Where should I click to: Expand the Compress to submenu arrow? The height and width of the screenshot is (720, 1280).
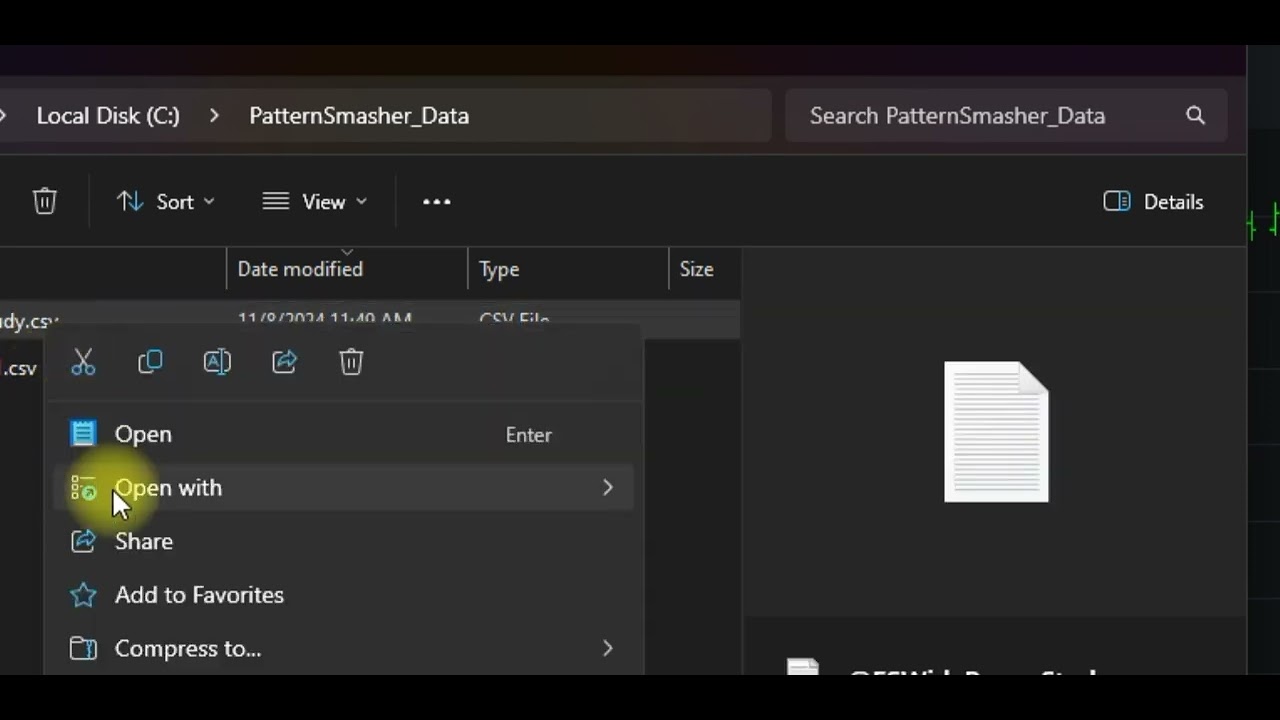[x=607, y=648]
